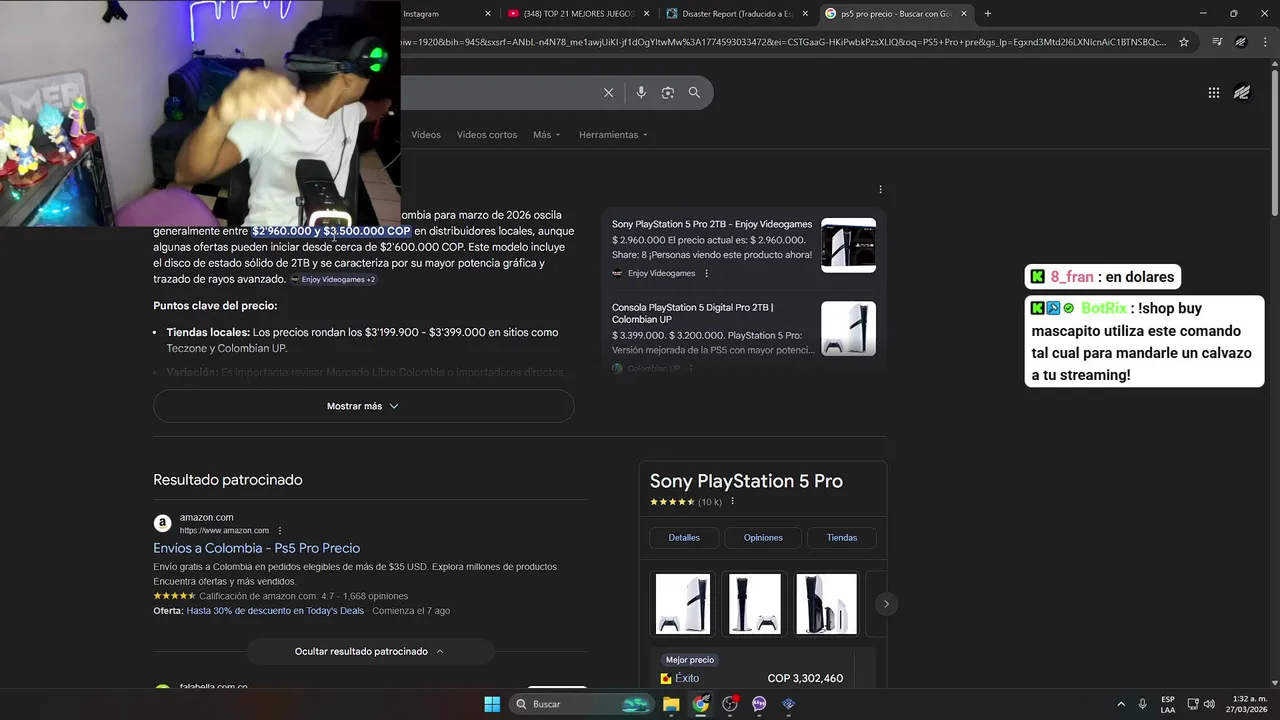Click the first PS5 Pro product image thumbnail

pos(683,604)
